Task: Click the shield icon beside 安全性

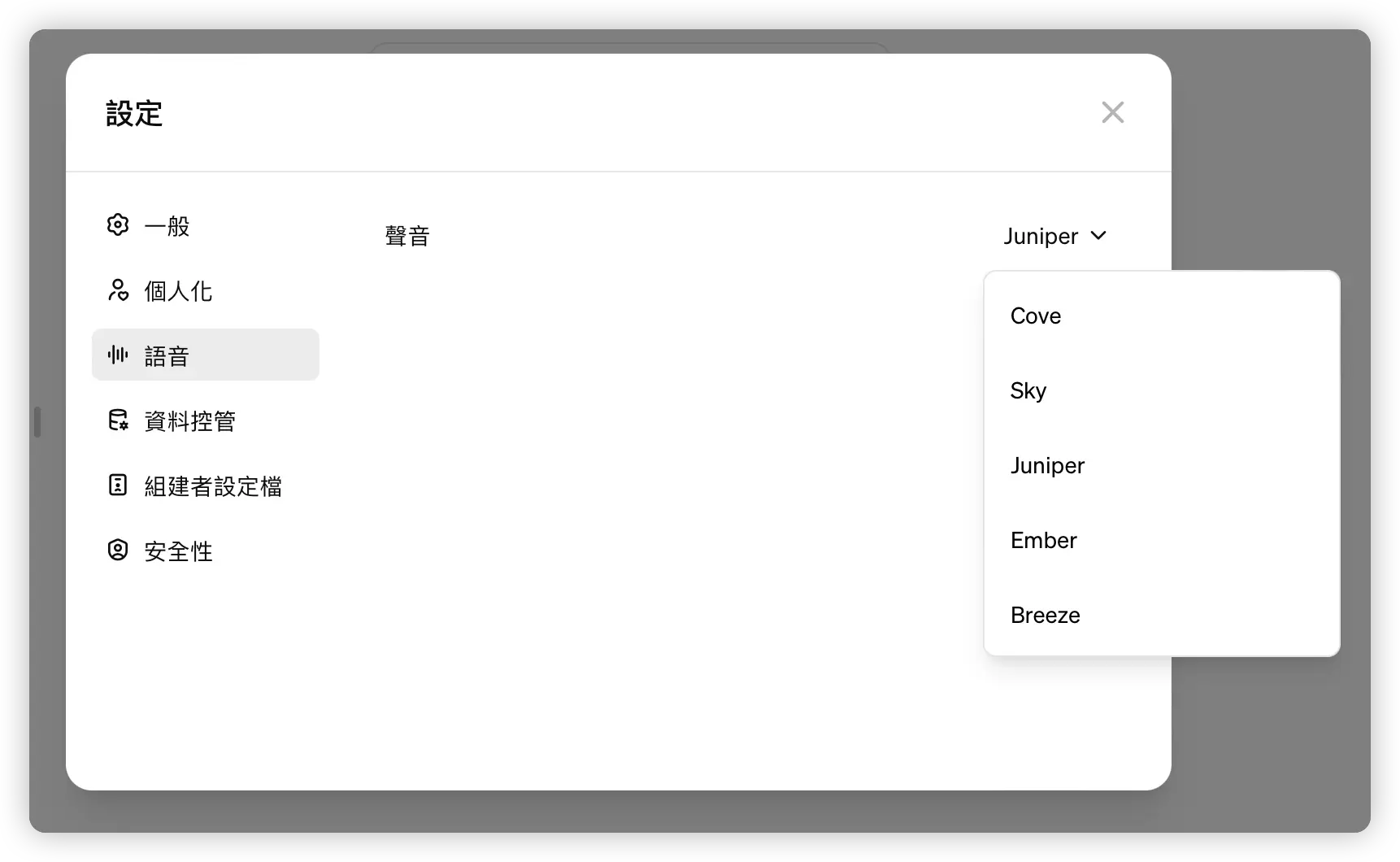Action: tap(118, 551)
